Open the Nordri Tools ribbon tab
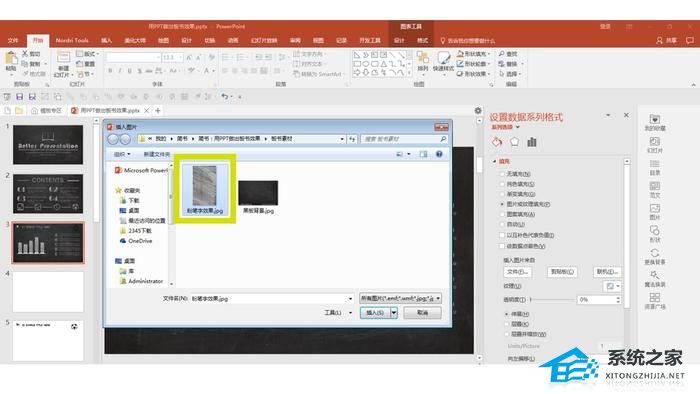Viewport: 700px width, 394px height. [x=72, y=41]
